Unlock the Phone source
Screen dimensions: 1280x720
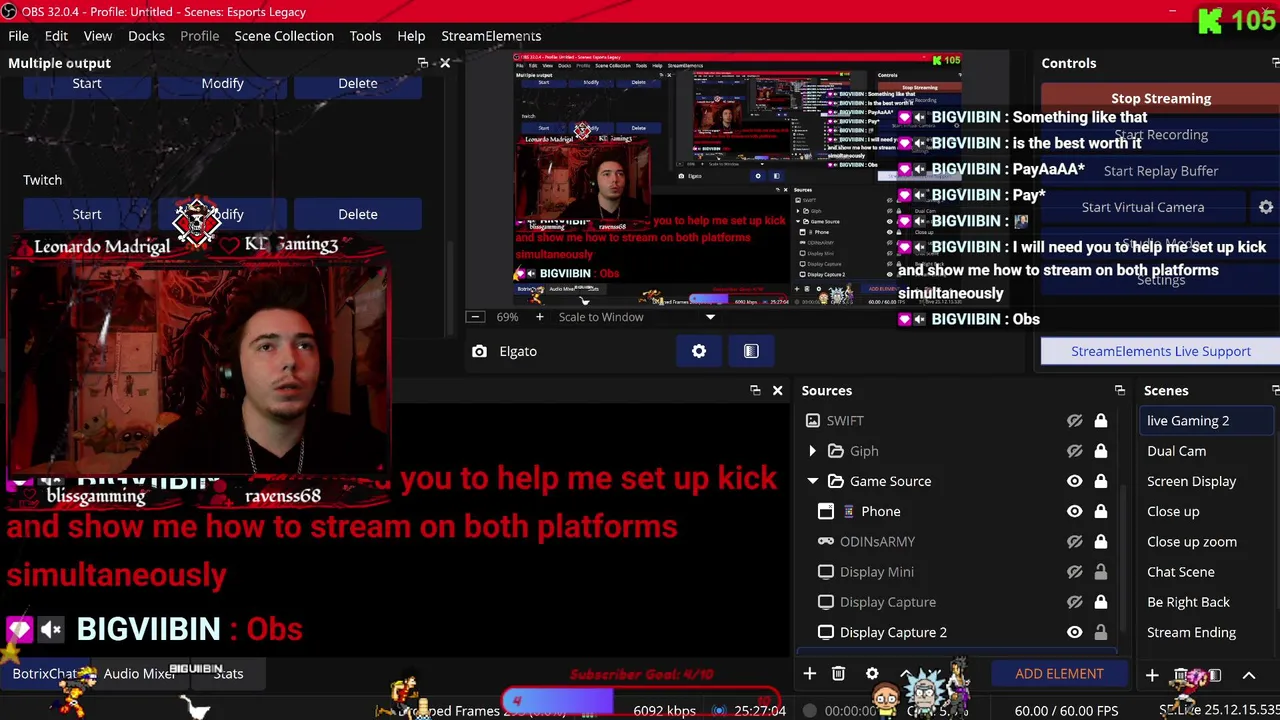click(x=1101, y=511)
